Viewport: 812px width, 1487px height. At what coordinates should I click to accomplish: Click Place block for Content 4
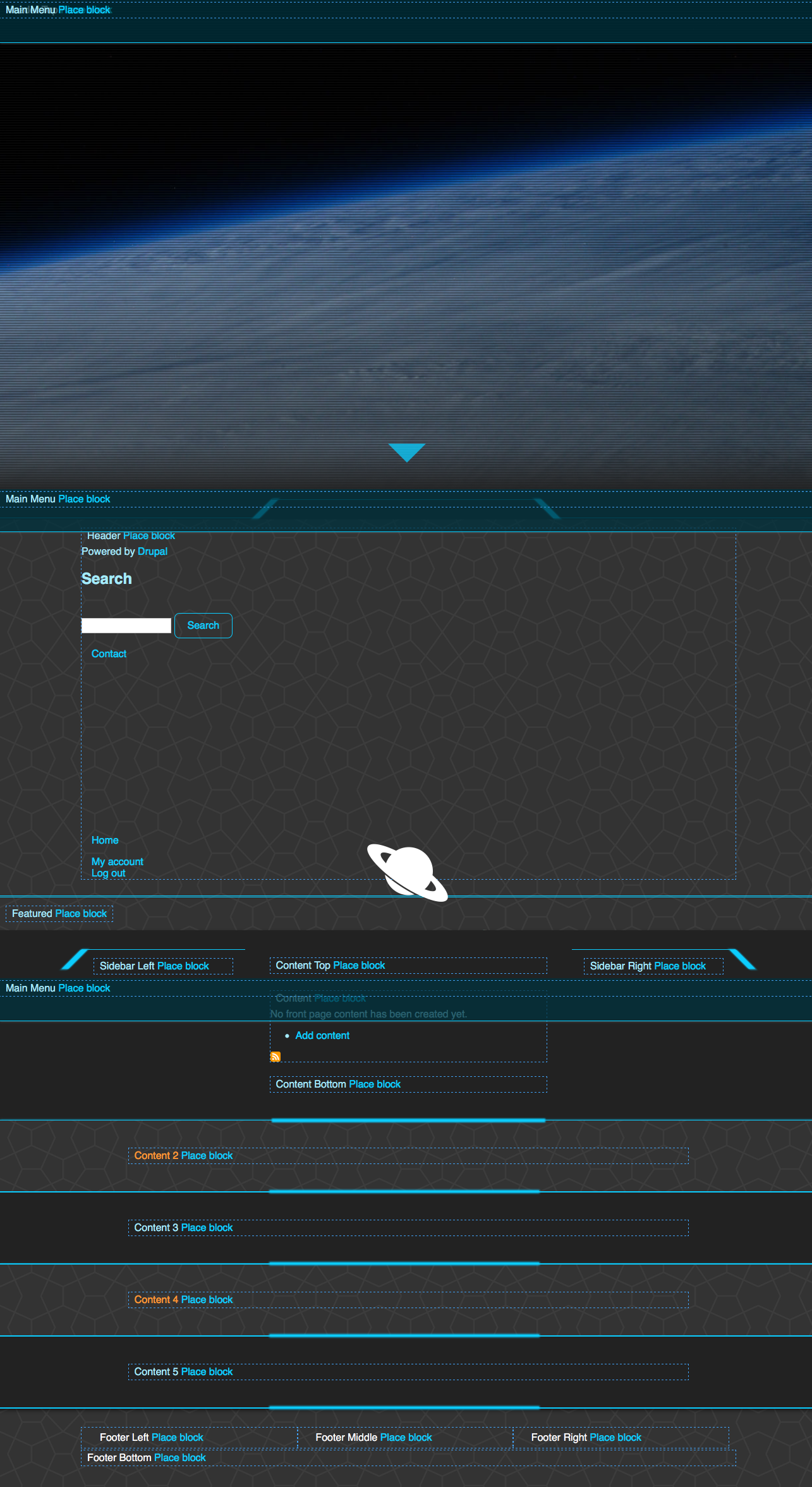[x=207, y=1299]
